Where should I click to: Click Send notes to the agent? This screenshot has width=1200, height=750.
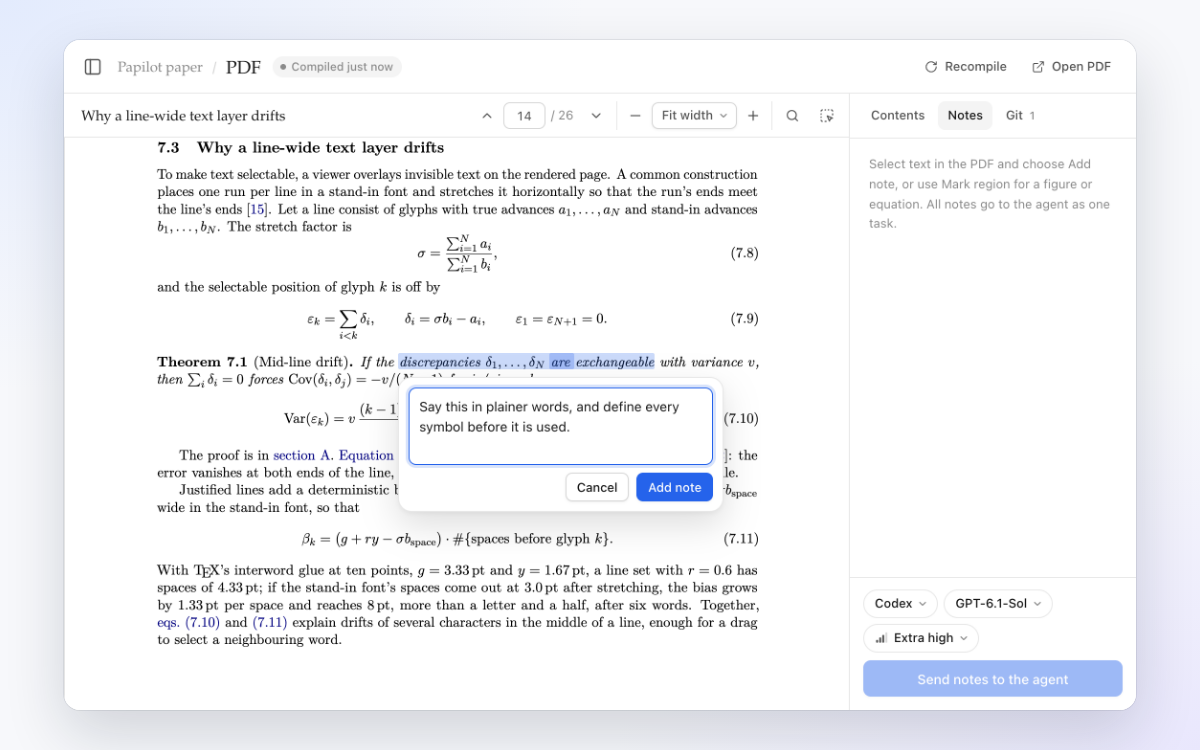[993, 679]
